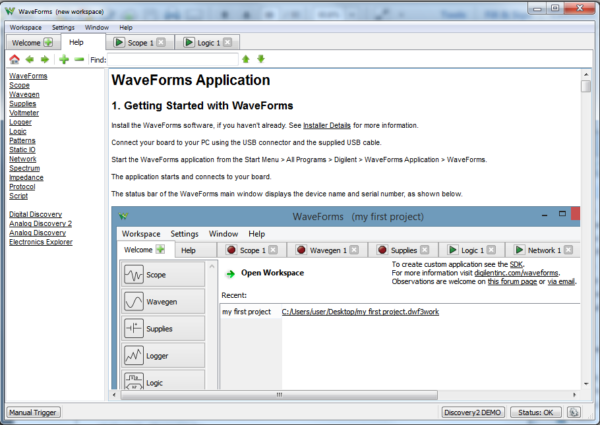Click the Manual Trigger button

pyautogui.click(x=33, y=412)
